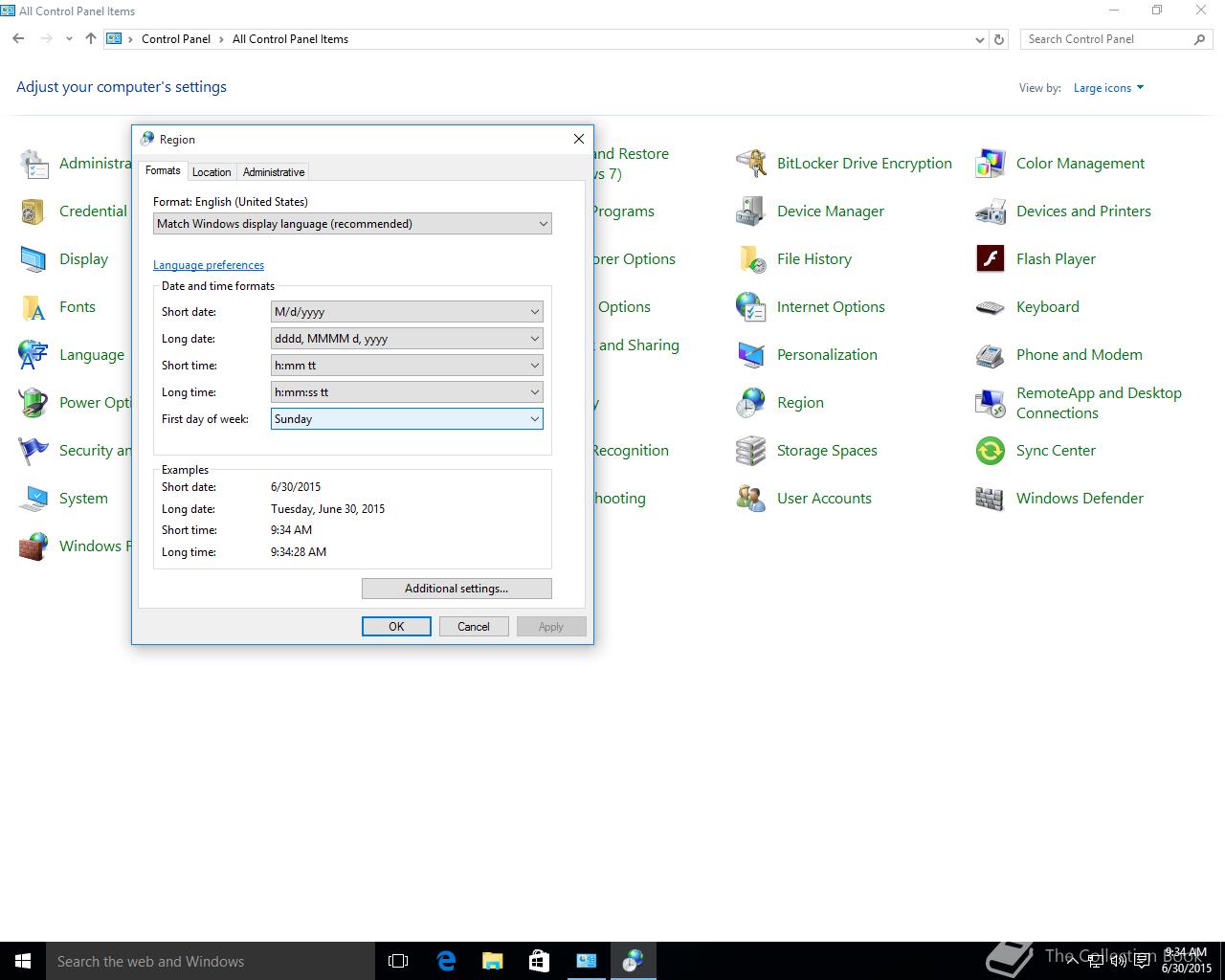Image resolution: width=1225 pixels, height=980 pixels.
Task: Click the Language preferences link
Action: pos(209,265)
